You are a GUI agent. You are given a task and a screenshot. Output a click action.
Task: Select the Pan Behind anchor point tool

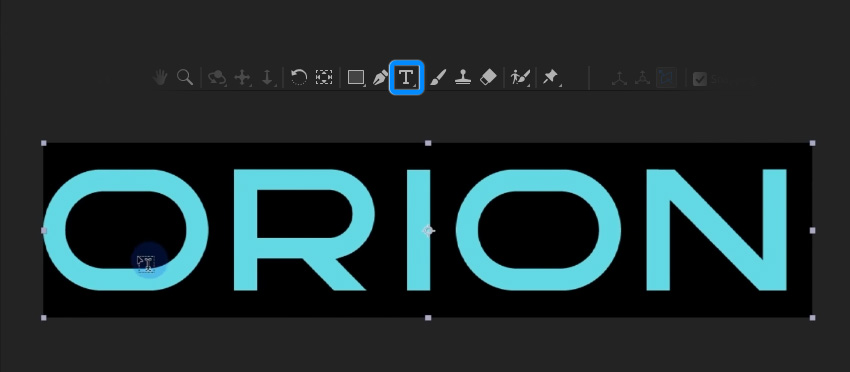pyautogui.click(x=324, y=78)
